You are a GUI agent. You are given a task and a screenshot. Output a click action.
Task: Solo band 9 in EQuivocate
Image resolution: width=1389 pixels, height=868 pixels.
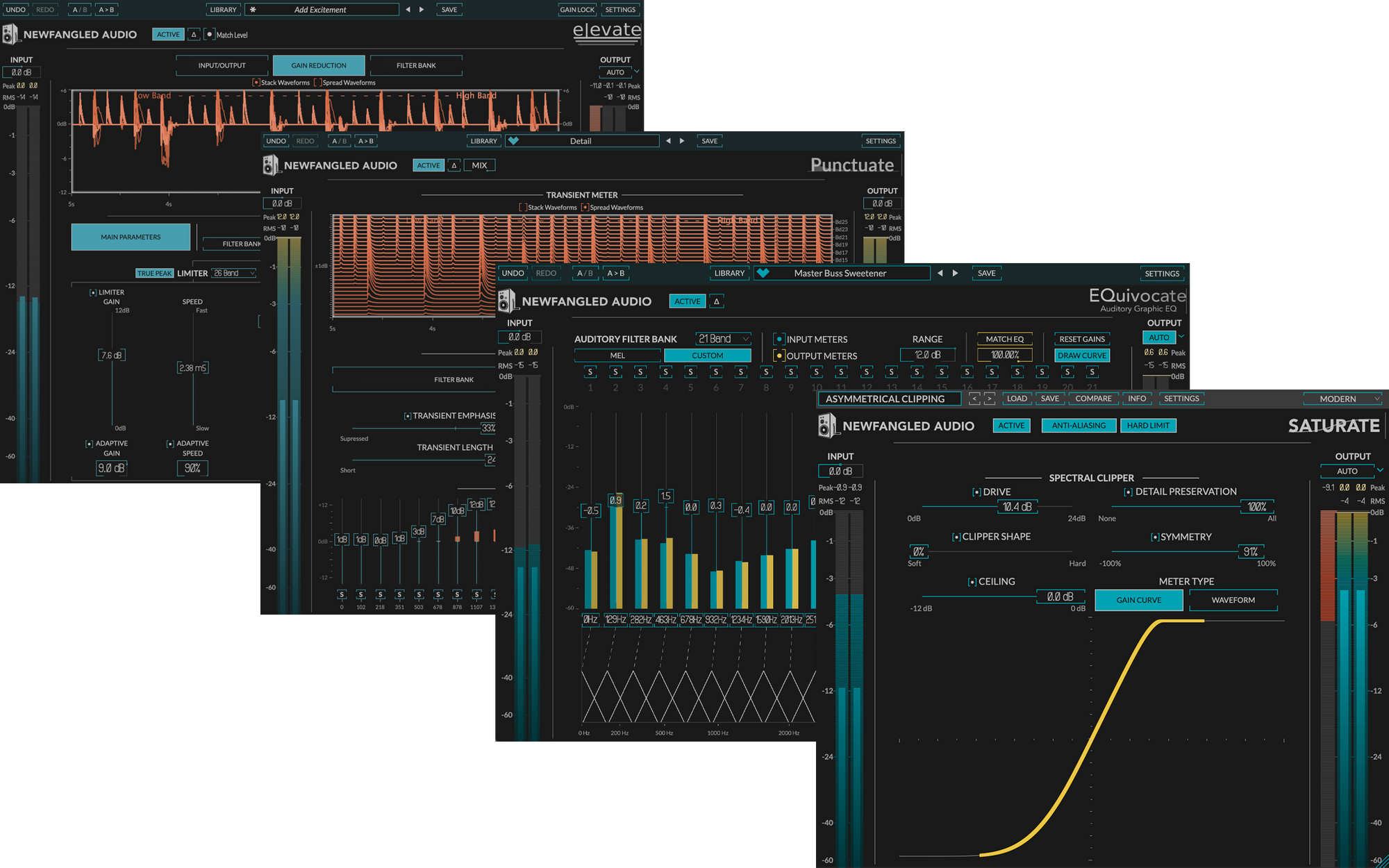[x=791, y=372]
